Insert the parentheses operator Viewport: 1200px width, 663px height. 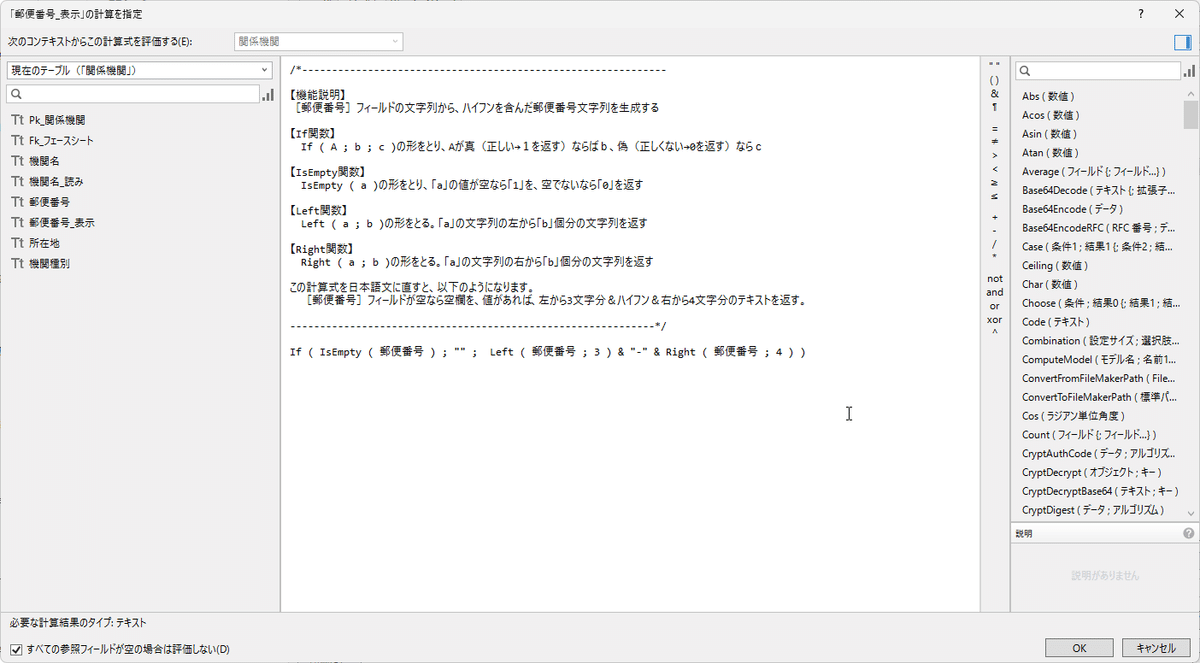[x=994, y=79]
